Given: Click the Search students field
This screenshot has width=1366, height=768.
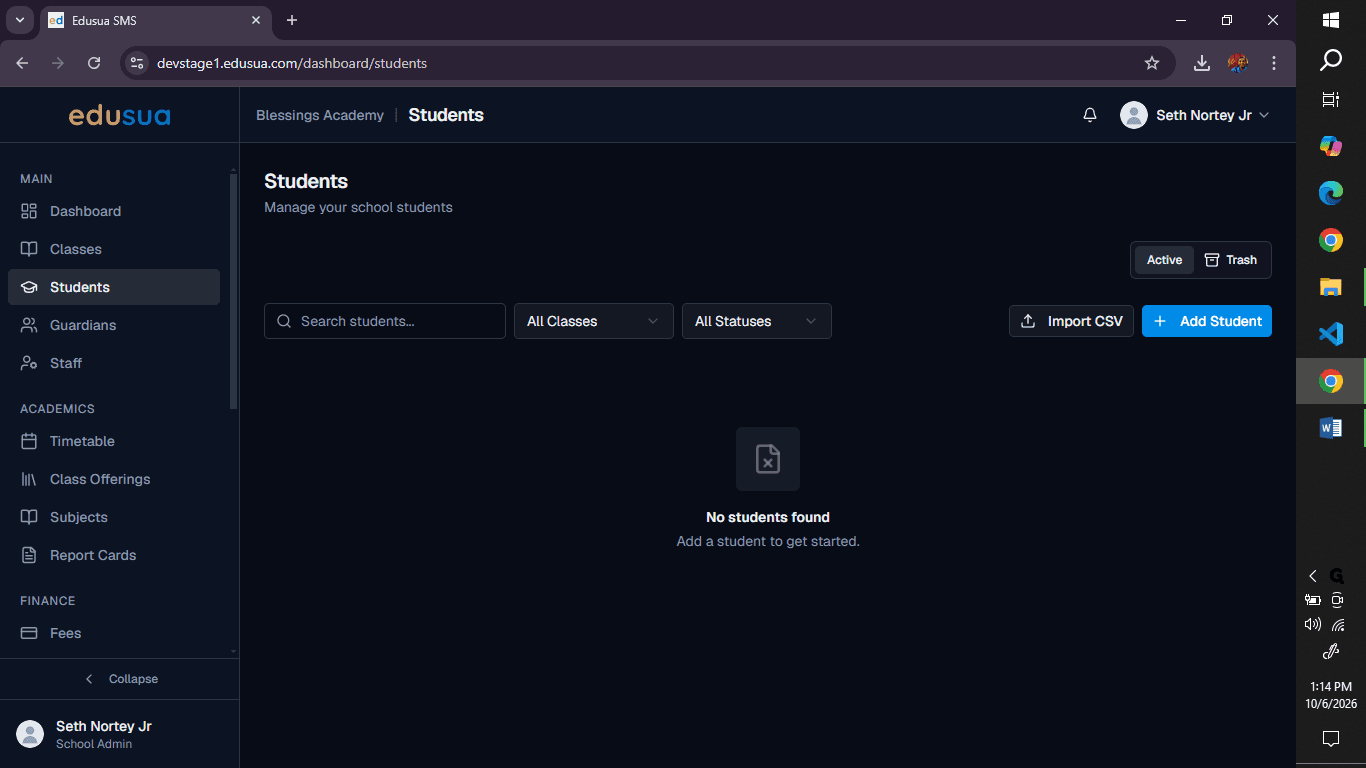Looking at the screenshot, I should coord(385,321).
